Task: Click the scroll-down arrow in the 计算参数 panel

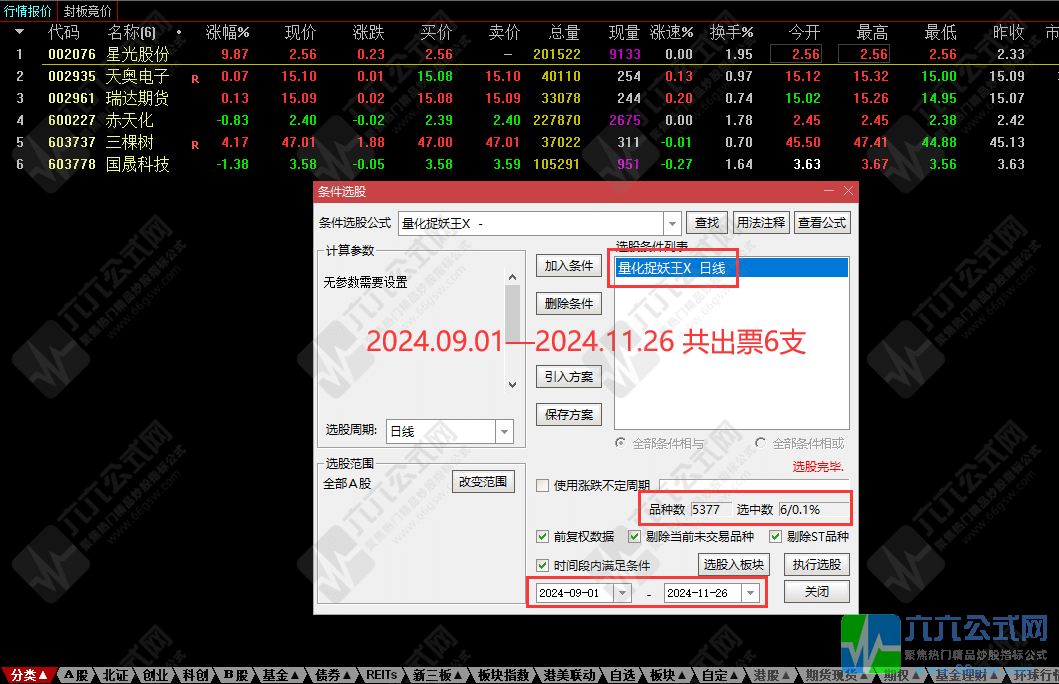Action: pos(513,384)
